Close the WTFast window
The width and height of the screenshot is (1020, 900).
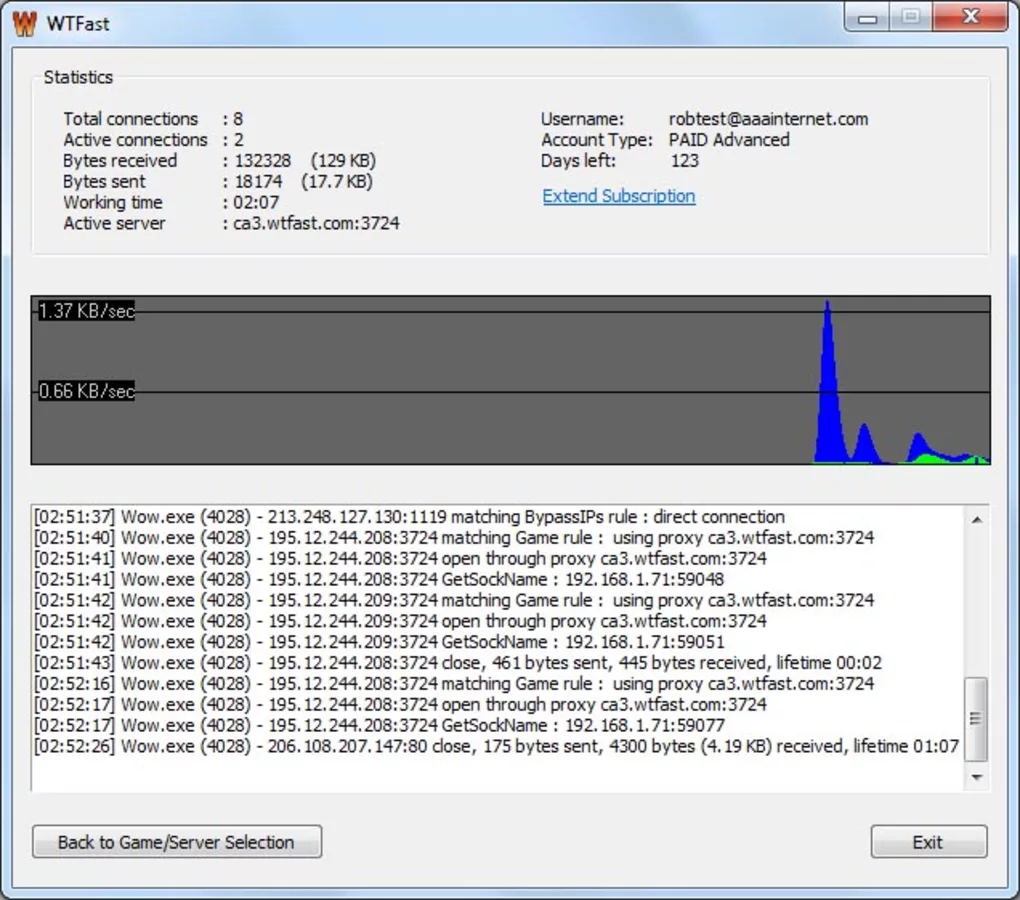click(x=969, y=17)
